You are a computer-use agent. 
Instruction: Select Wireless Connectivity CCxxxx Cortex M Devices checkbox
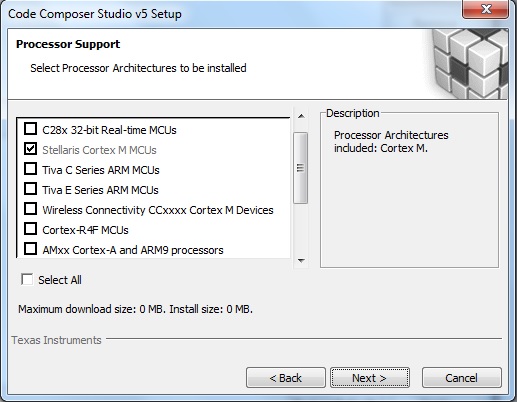(x=30, y=209)
